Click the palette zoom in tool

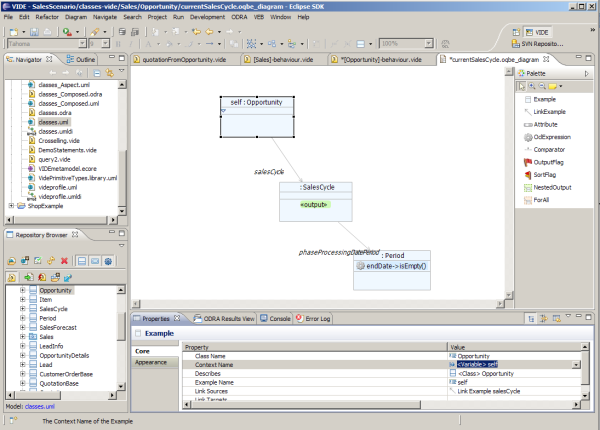532,86
